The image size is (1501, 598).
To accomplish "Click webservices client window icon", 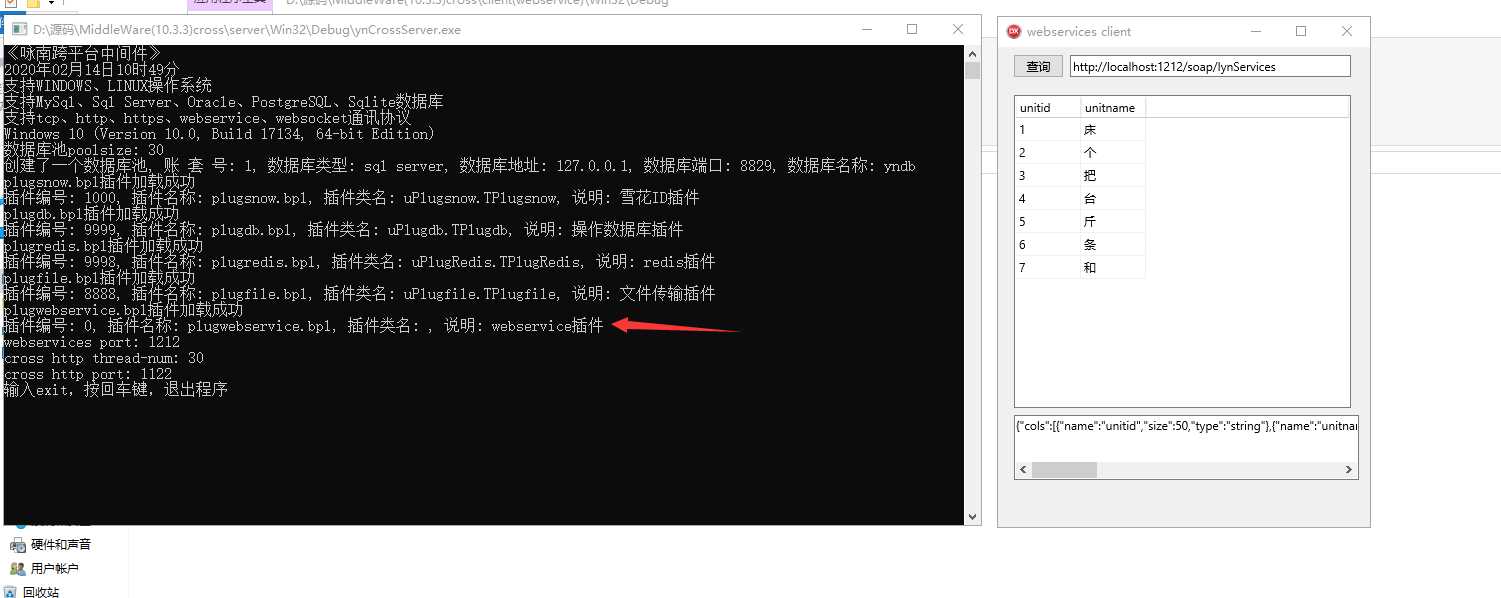I will (x=1013, y=32).
